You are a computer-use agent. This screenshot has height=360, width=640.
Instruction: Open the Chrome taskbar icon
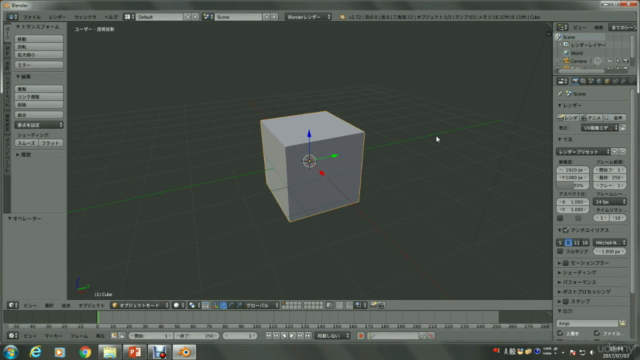tap(85, 352)
